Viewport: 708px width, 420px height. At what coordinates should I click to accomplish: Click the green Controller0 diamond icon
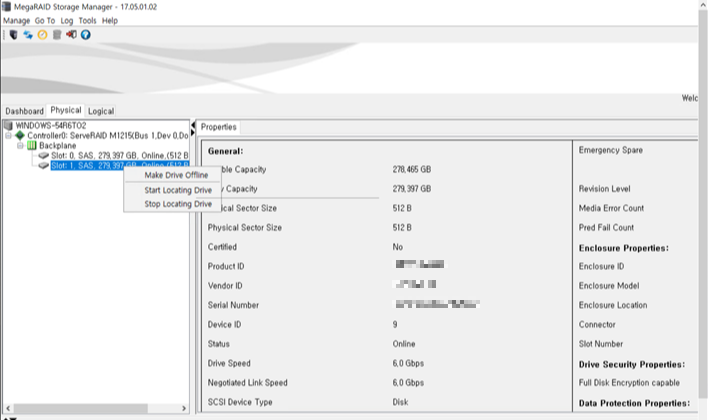20,135
